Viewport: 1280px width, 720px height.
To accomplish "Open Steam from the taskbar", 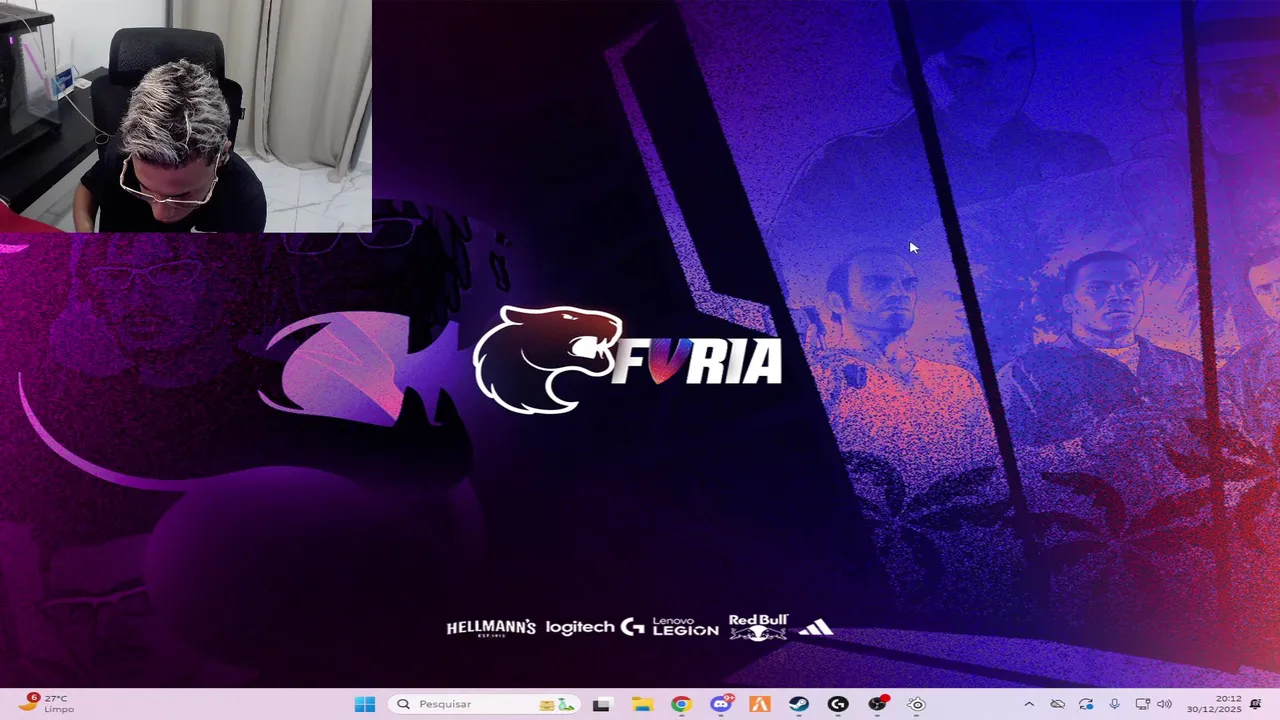I will [x=799, y=704].
